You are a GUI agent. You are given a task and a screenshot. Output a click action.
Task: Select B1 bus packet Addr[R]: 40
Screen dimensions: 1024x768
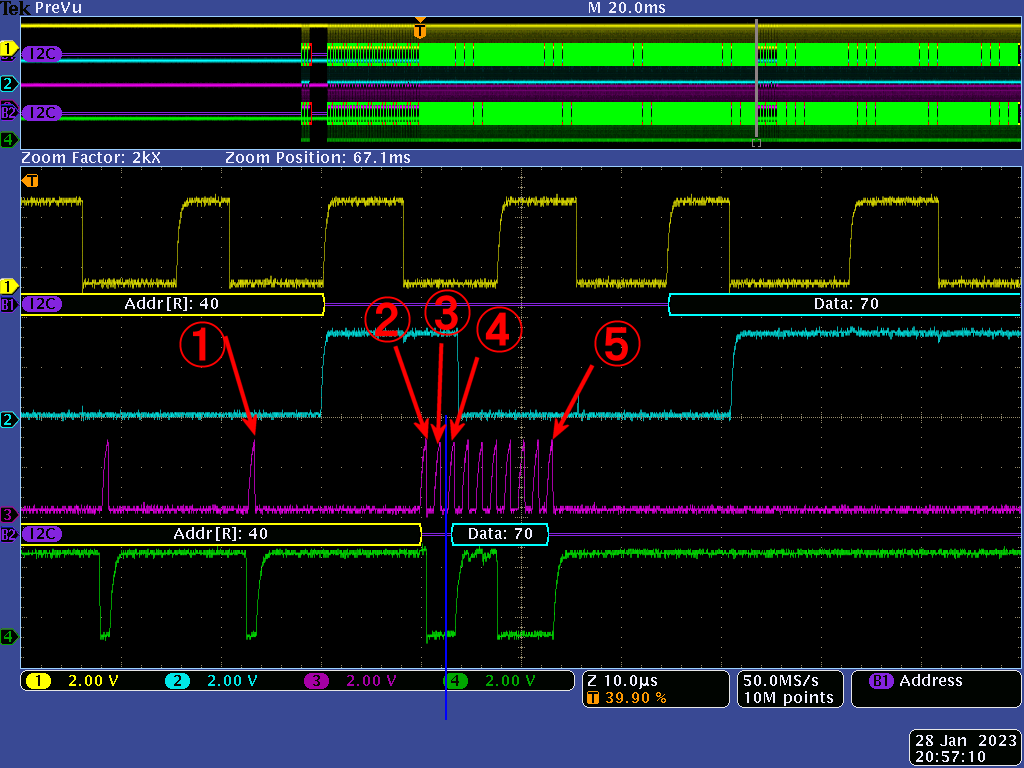click(172, 304)
